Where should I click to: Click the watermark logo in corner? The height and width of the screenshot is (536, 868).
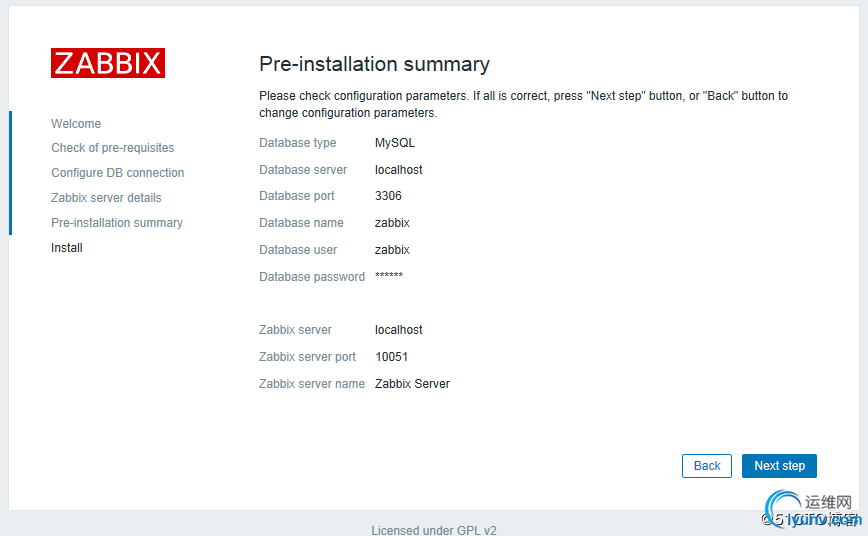pyautogui.click(x=812, y=509)
